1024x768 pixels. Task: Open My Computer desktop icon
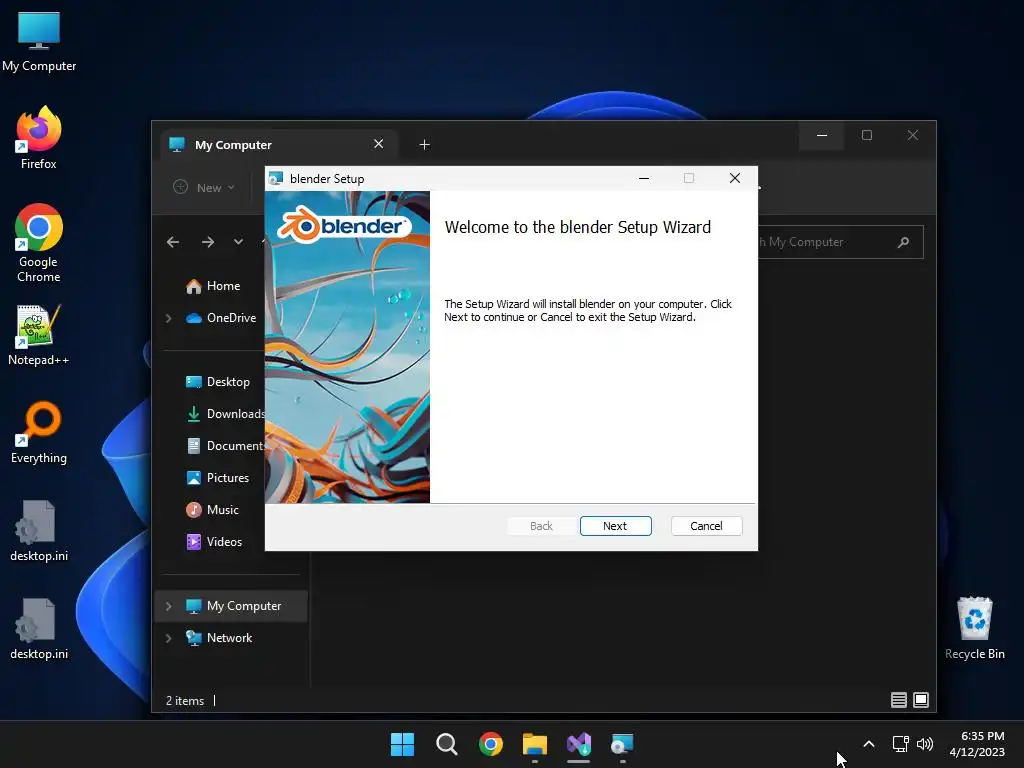[x=39, y=42]
